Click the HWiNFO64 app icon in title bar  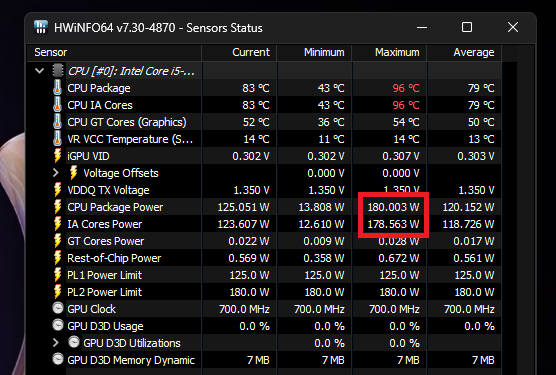point(41,27)
